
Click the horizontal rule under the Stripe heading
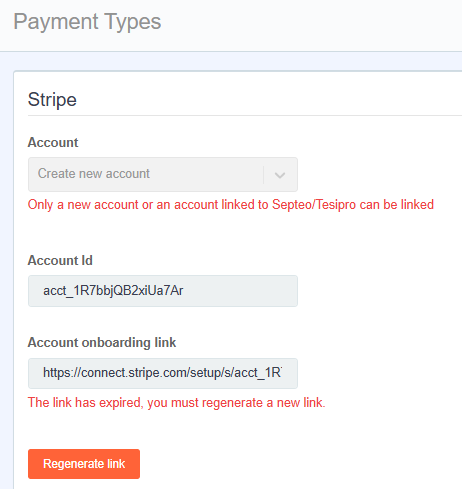point(245,116)
